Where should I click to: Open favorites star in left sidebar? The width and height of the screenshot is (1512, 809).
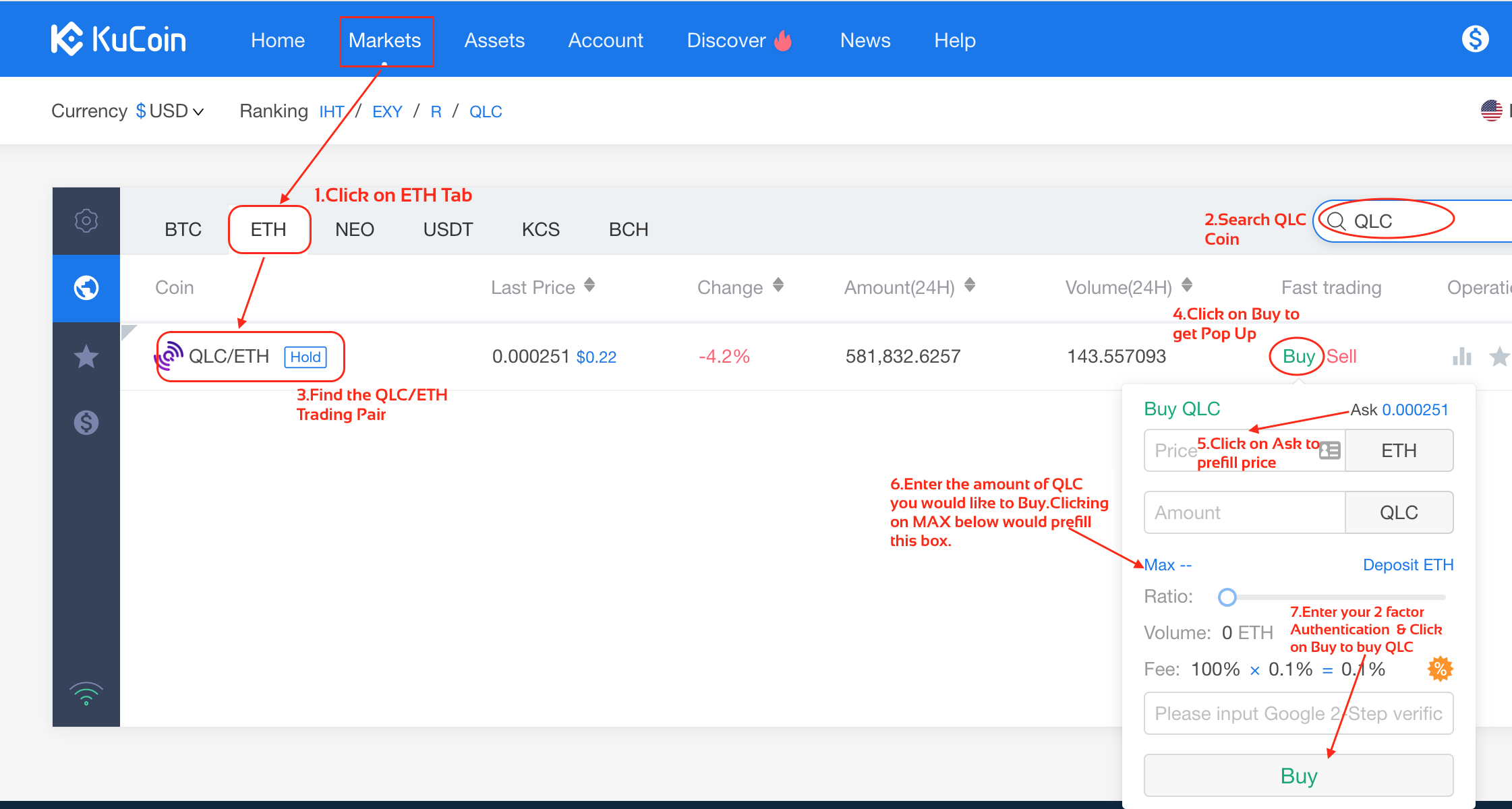click(x=86, y=356)
